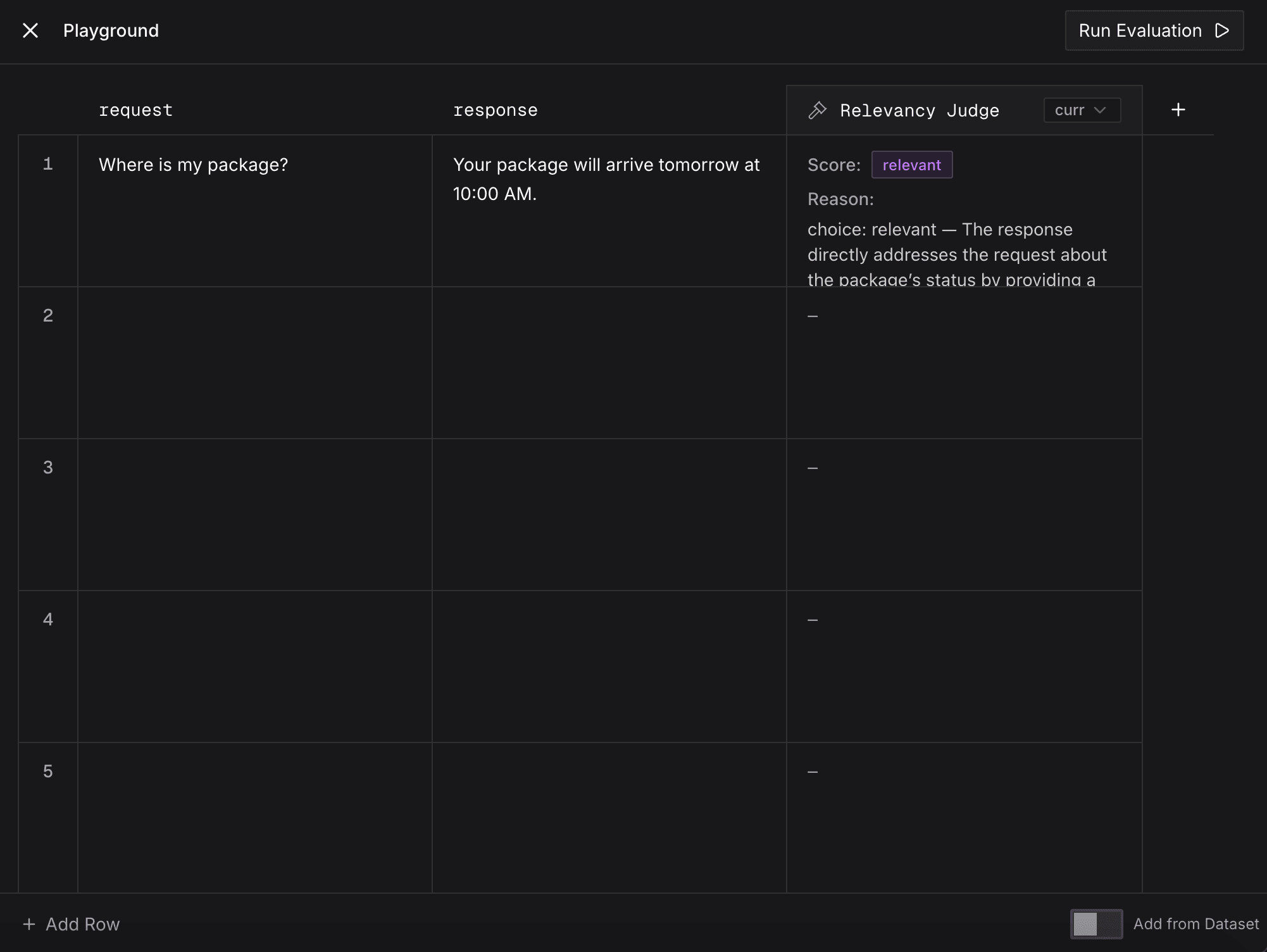Toggle the Add from Dataset switch
Image resolution: width=1267 pixels, height=952 pixels.
tap(1096, 924)
